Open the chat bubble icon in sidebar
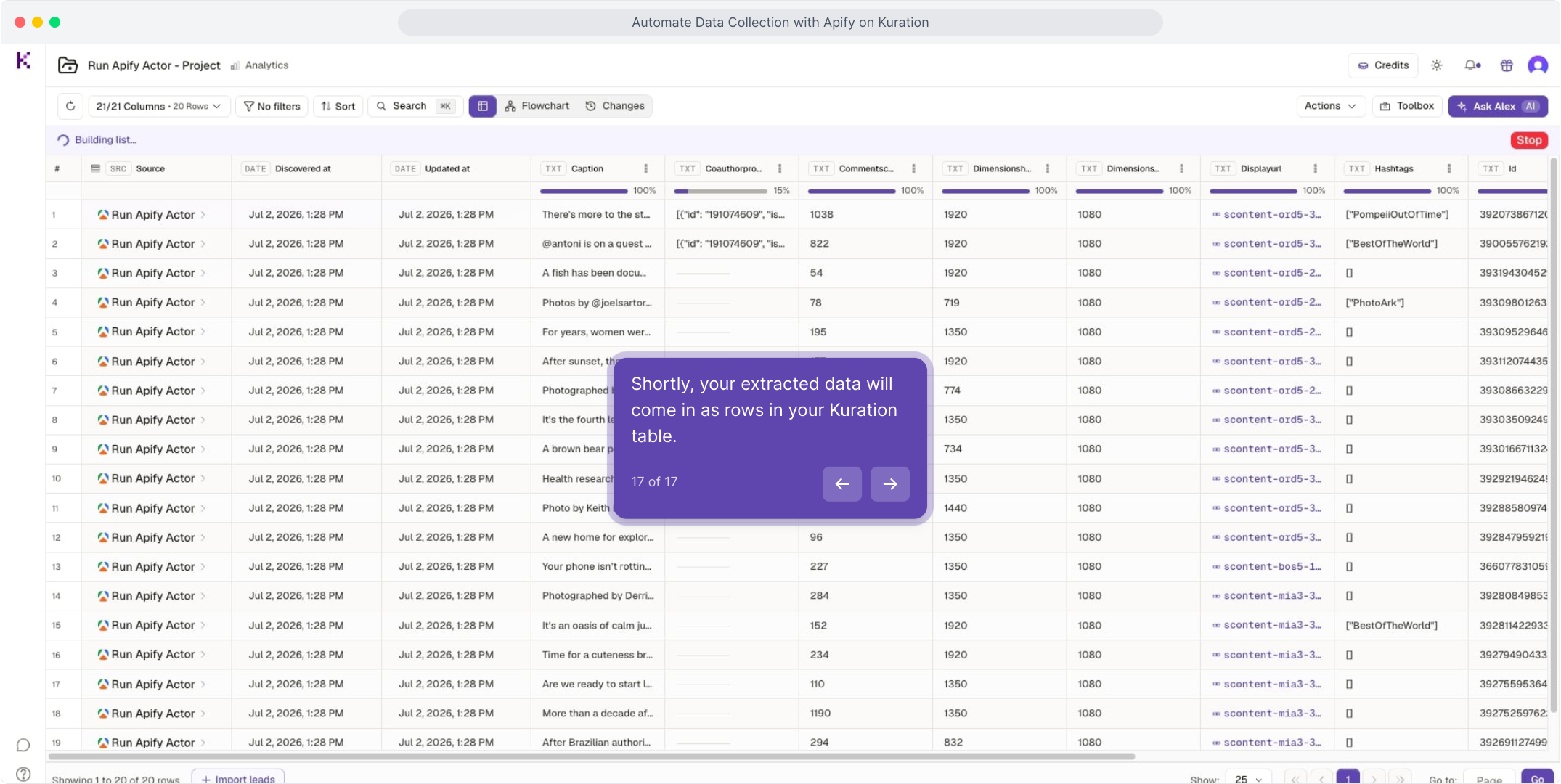Image resolution: width=1561 pixels, height=784 pixels. (23, 746)
